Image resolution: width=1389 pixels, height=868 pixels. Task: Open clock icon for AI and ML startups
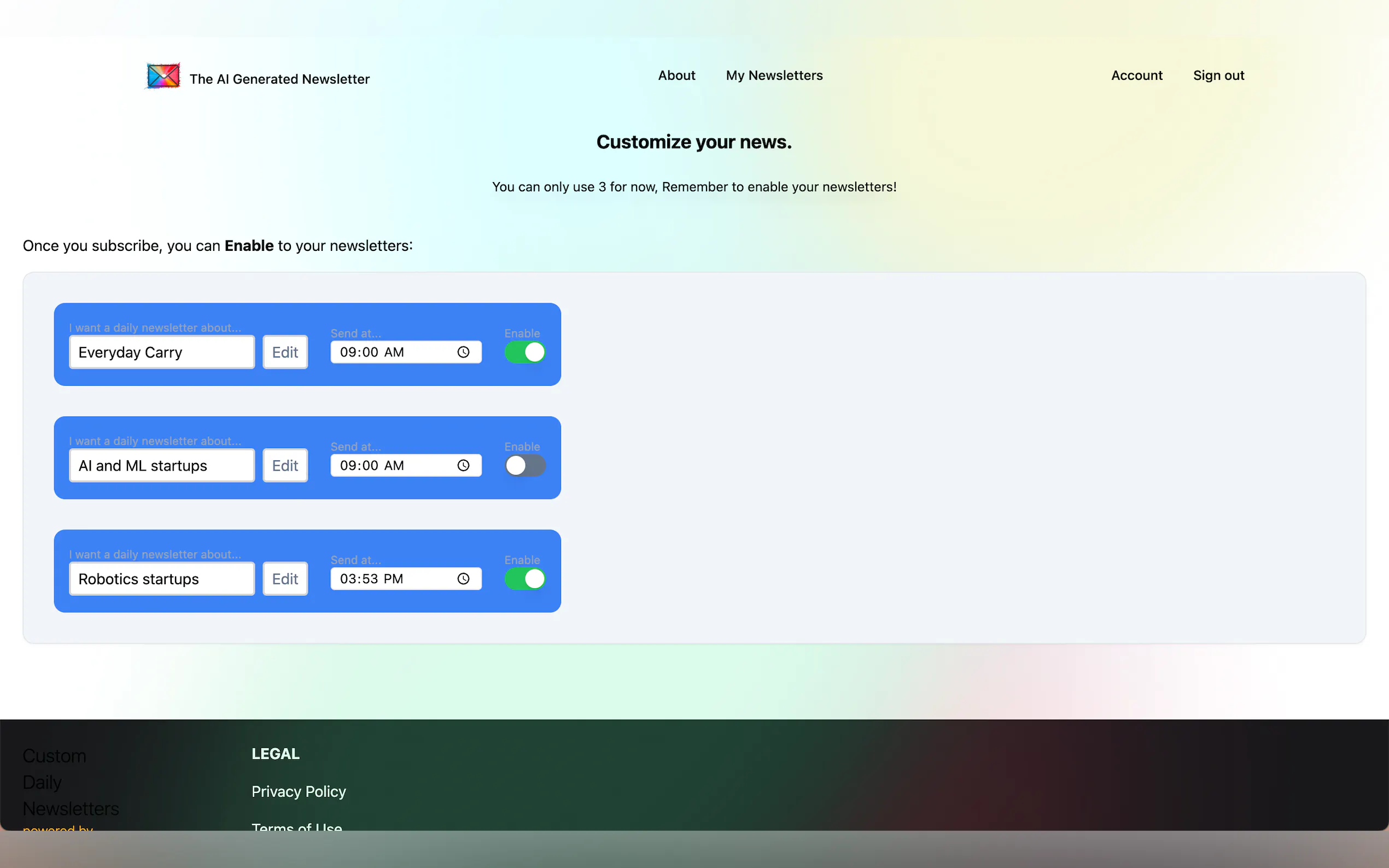463,466
